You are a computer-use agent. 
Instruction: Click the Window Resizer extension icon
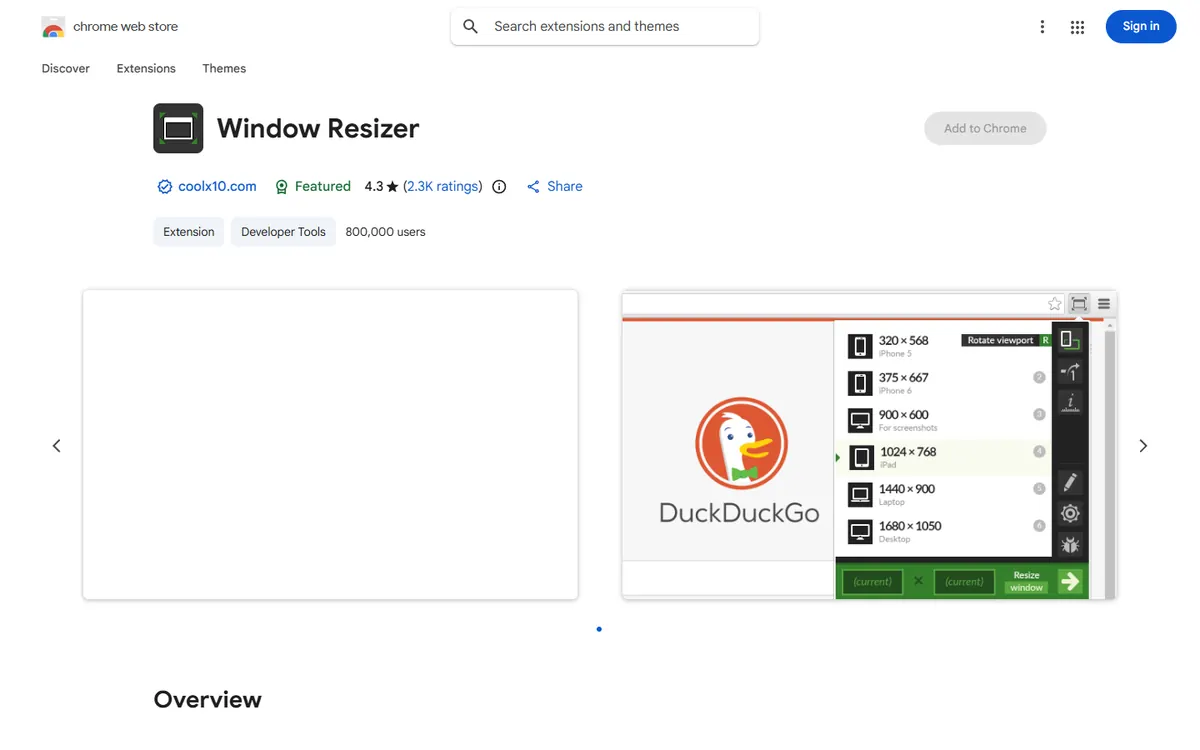(x=178, y=128)
